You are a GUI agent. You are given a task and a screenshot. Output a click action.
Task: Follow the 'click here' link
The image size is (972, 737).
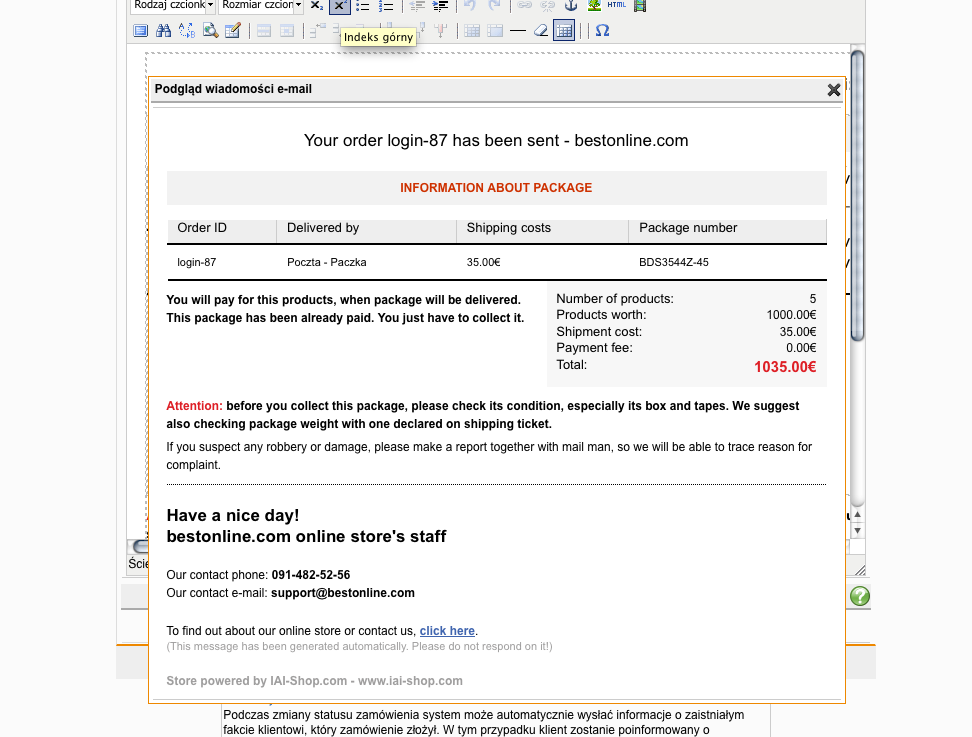pos(447,631)
